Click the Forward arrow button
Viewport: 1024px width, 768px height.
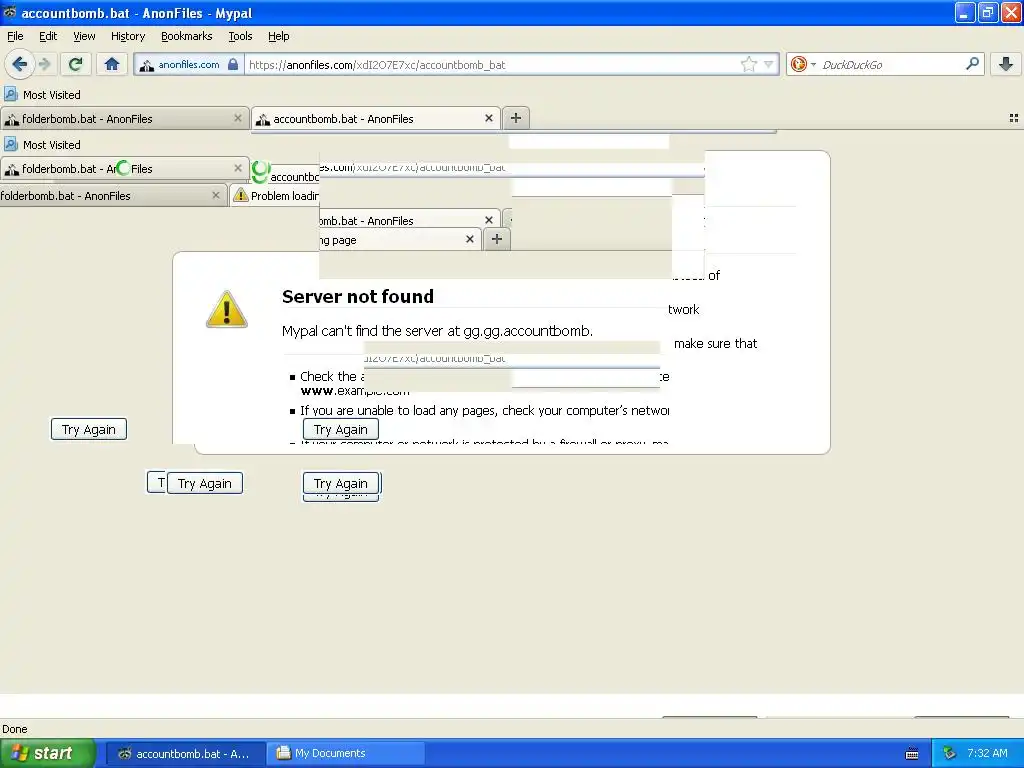[45, 64]
